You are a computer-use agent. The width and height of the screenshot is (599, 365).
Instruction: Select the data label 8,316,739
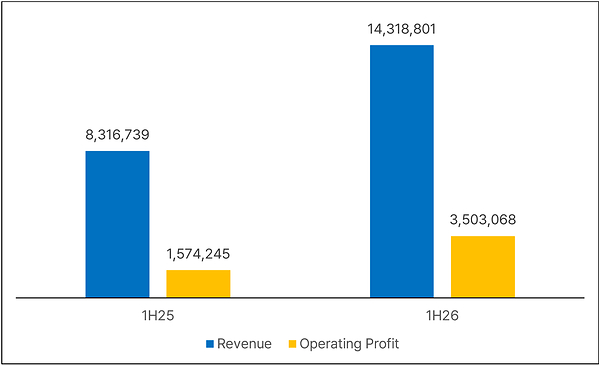tap(117, 135)
